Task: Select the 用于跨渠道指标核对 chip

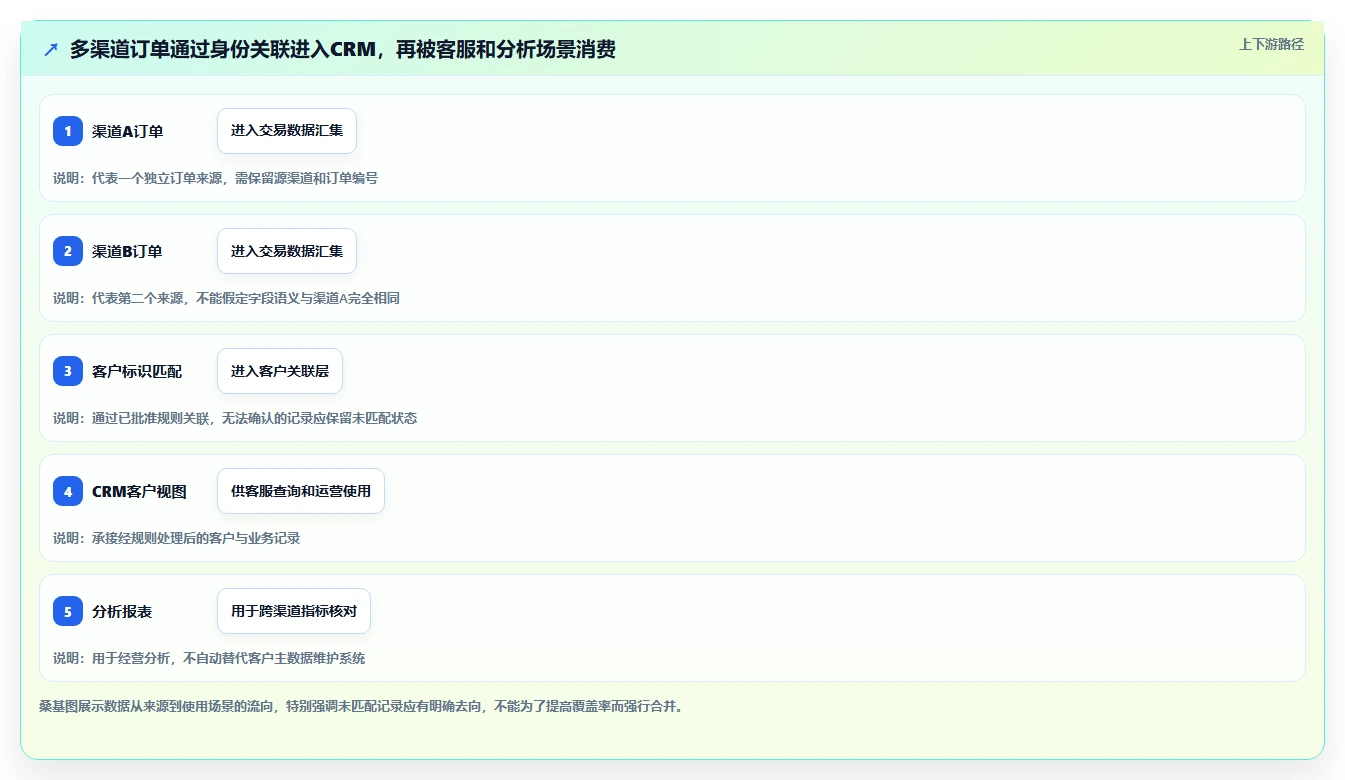Action: click(x=294, y=611)
